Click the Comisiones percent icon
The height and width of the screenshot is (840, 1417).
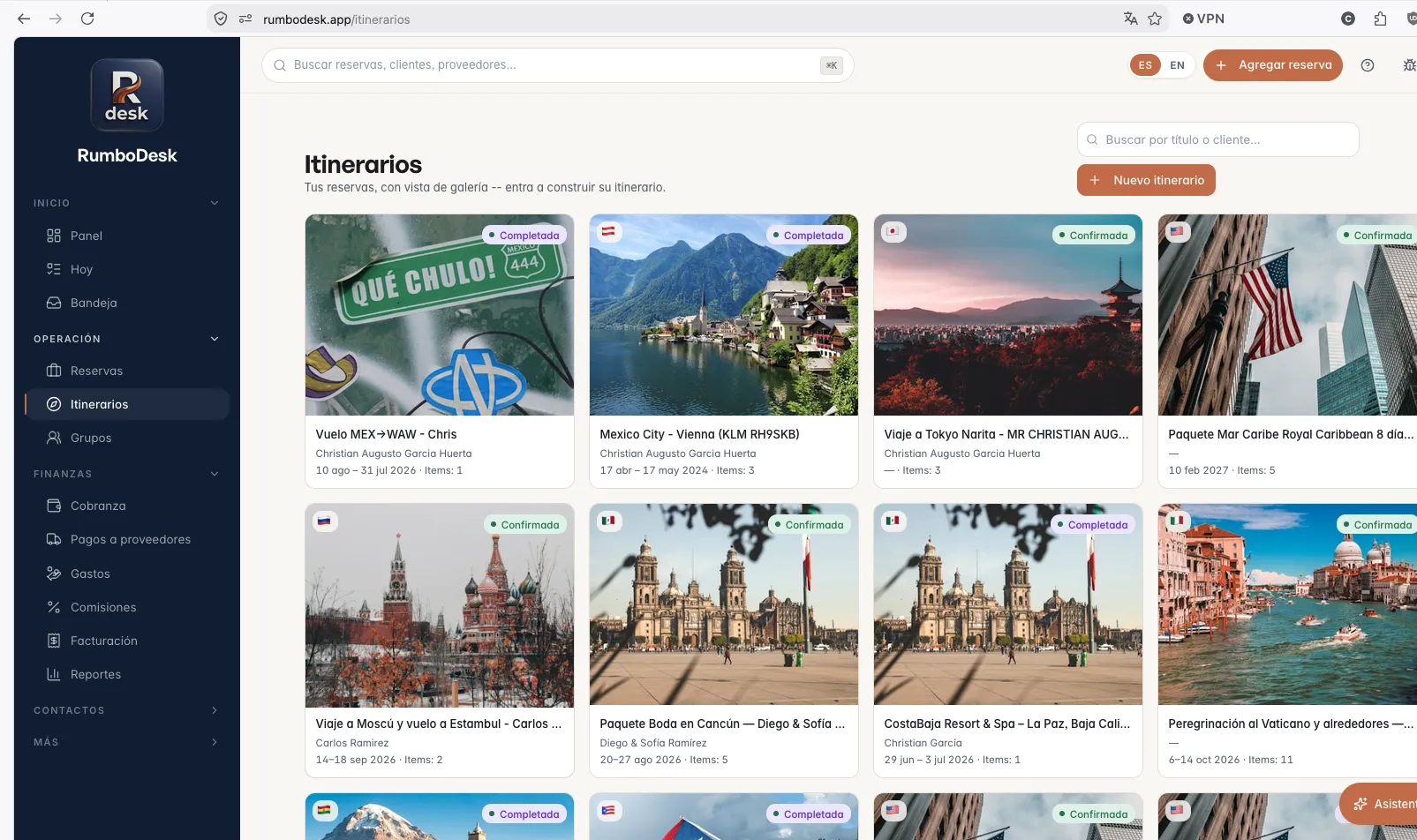click(54, 607)
